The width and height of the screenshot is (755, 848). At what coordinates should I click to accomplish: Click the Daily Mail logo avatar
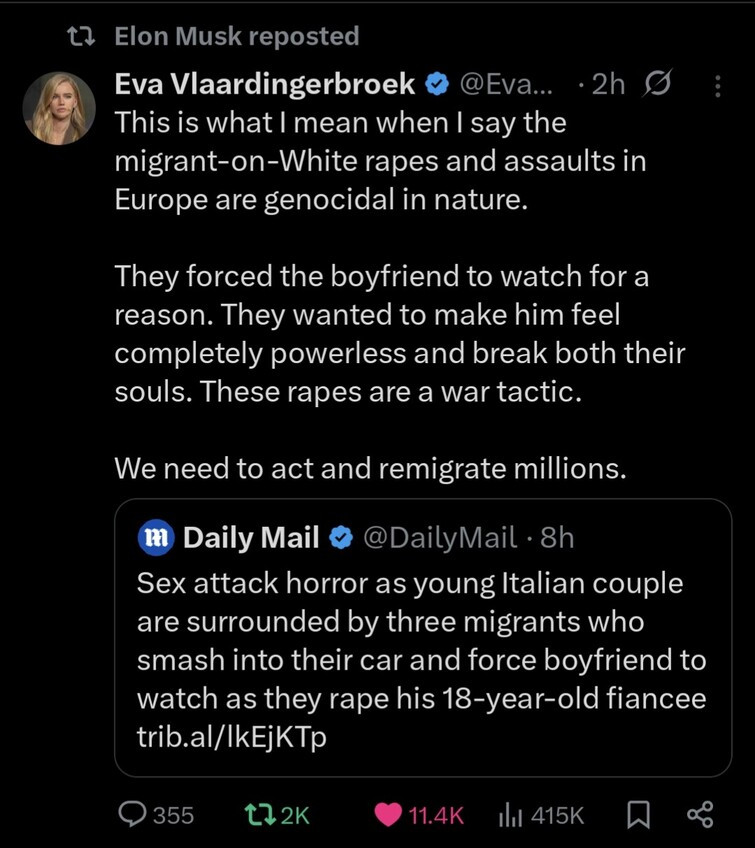point(158,539)
